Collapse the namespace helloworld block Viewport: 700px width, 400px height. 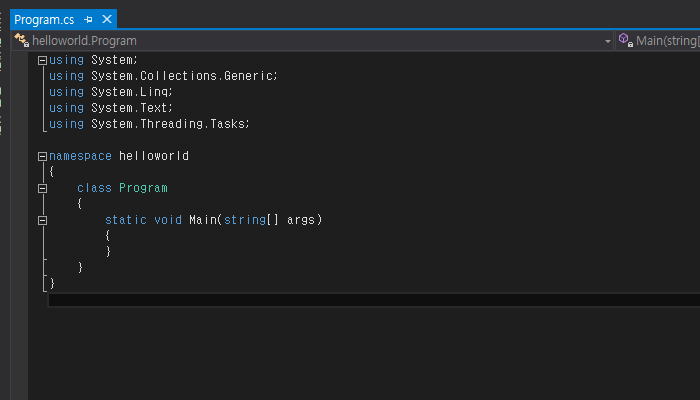point(42,156)
